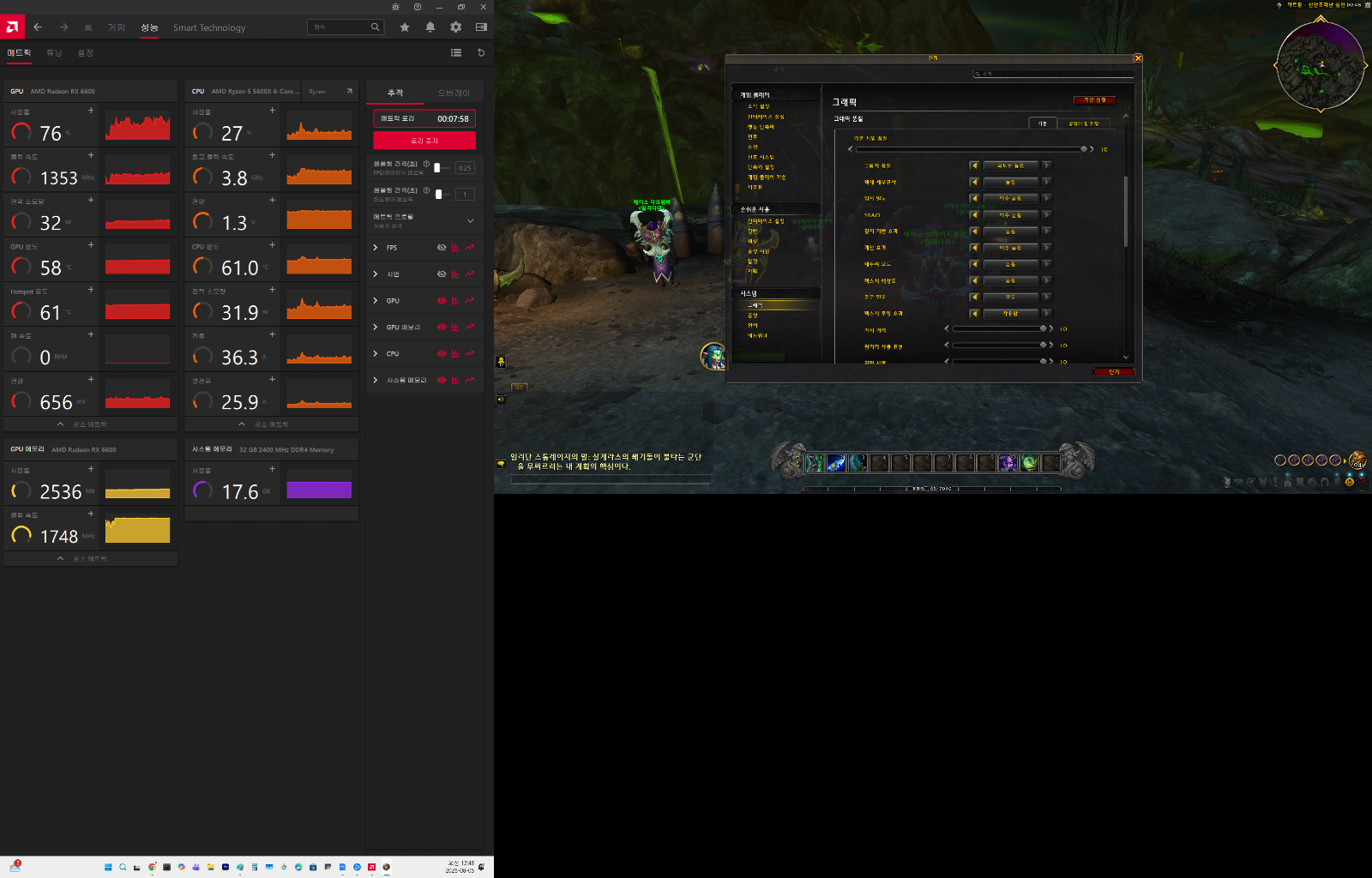This screenshot has height=878, width=1372.
Task: Open AMD settings gear icon
Action: (x=456, y=27)
